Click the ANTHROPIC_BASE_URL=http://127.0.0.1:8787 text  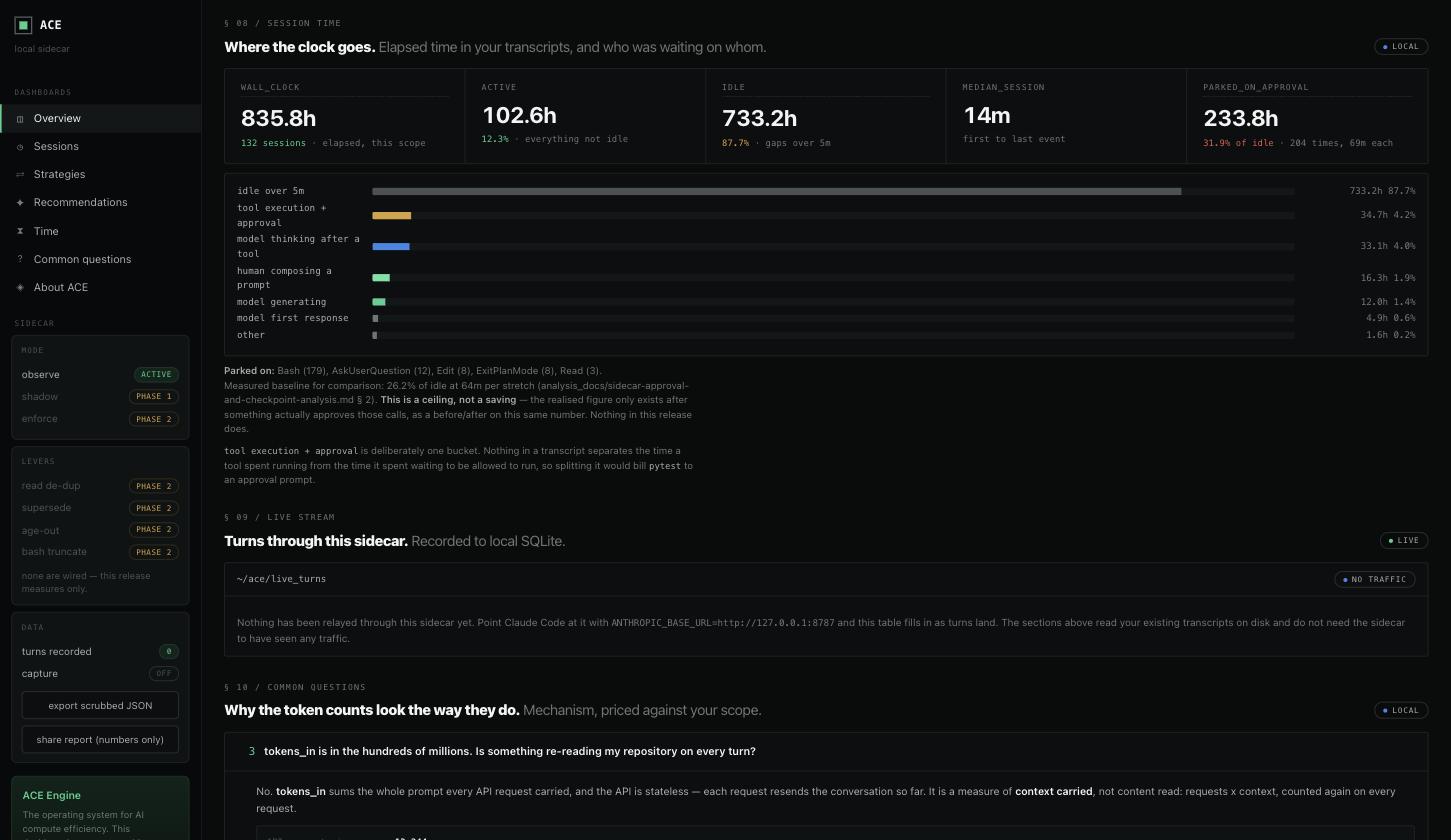point(723,623)
